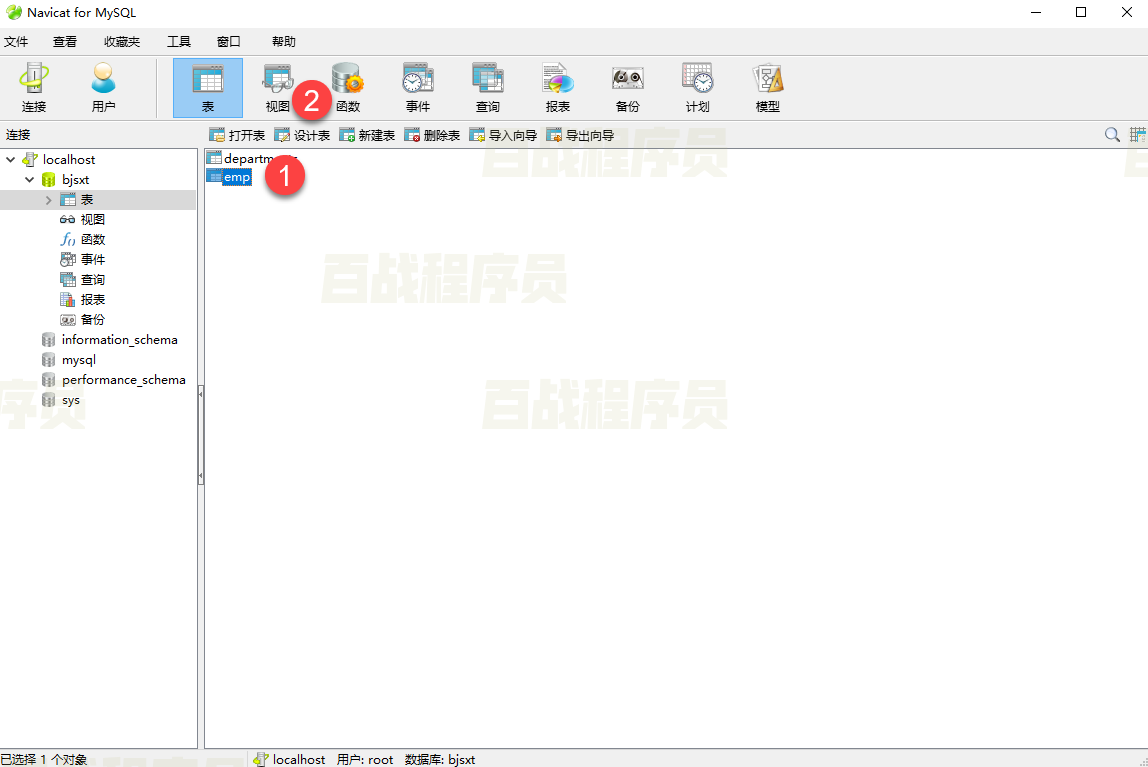Screen dimensions: 1148x767
Task: Open the View (查看) menu
Action: coord(64,42)
